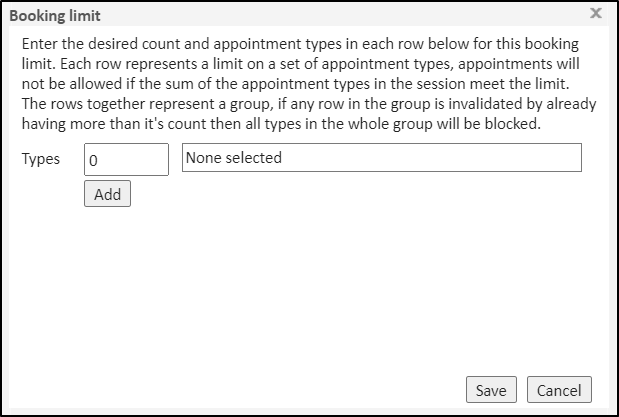Click the 'Types' label
The width and height of the screenshot is (619, 417).
coord(41,159)
